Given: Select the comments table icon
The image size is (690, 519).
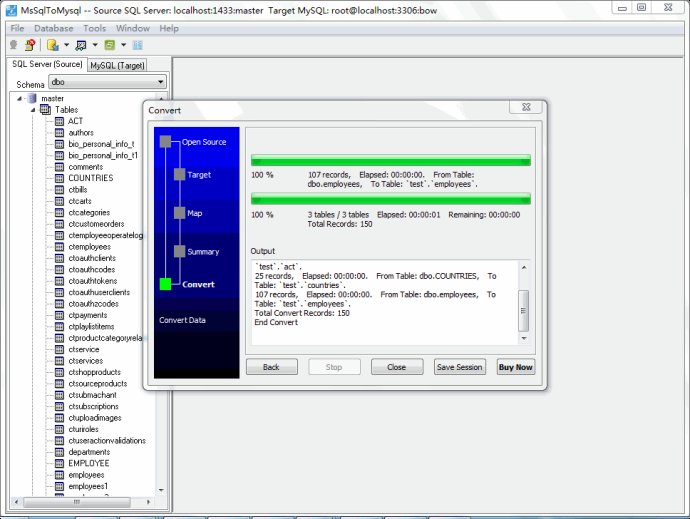Looking at the screenshot, I should (59, 167).
